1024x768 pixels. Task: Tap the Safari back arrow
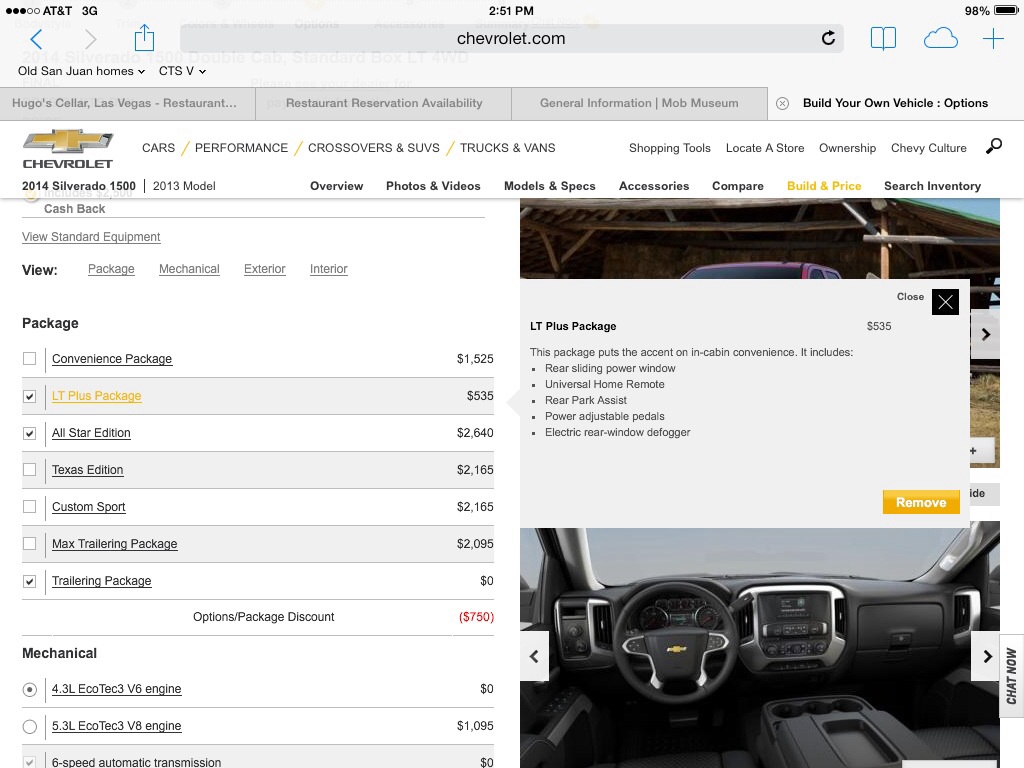click(37, 39)
